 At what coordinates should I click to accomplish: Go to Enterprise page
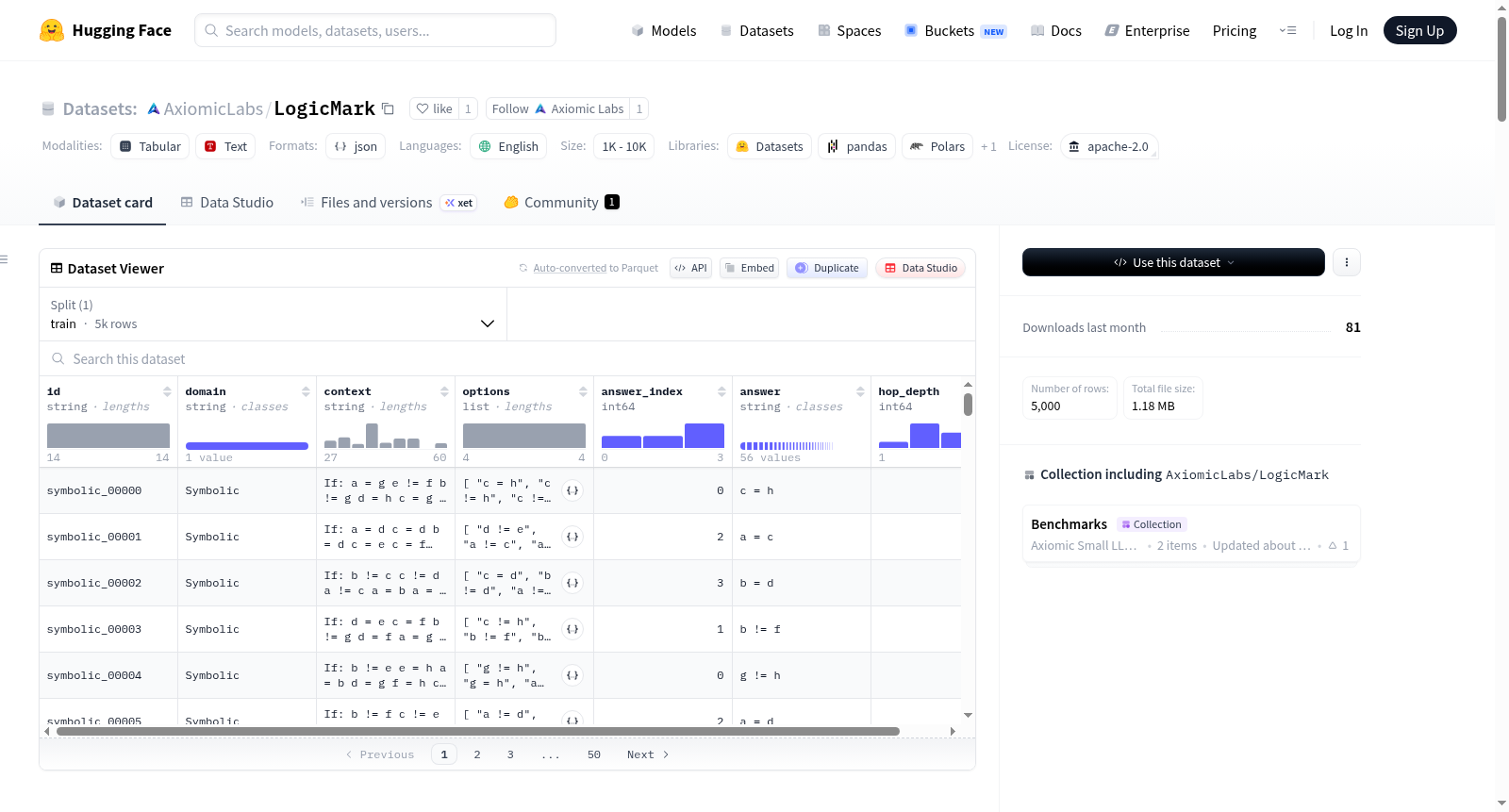point(1147,30)
